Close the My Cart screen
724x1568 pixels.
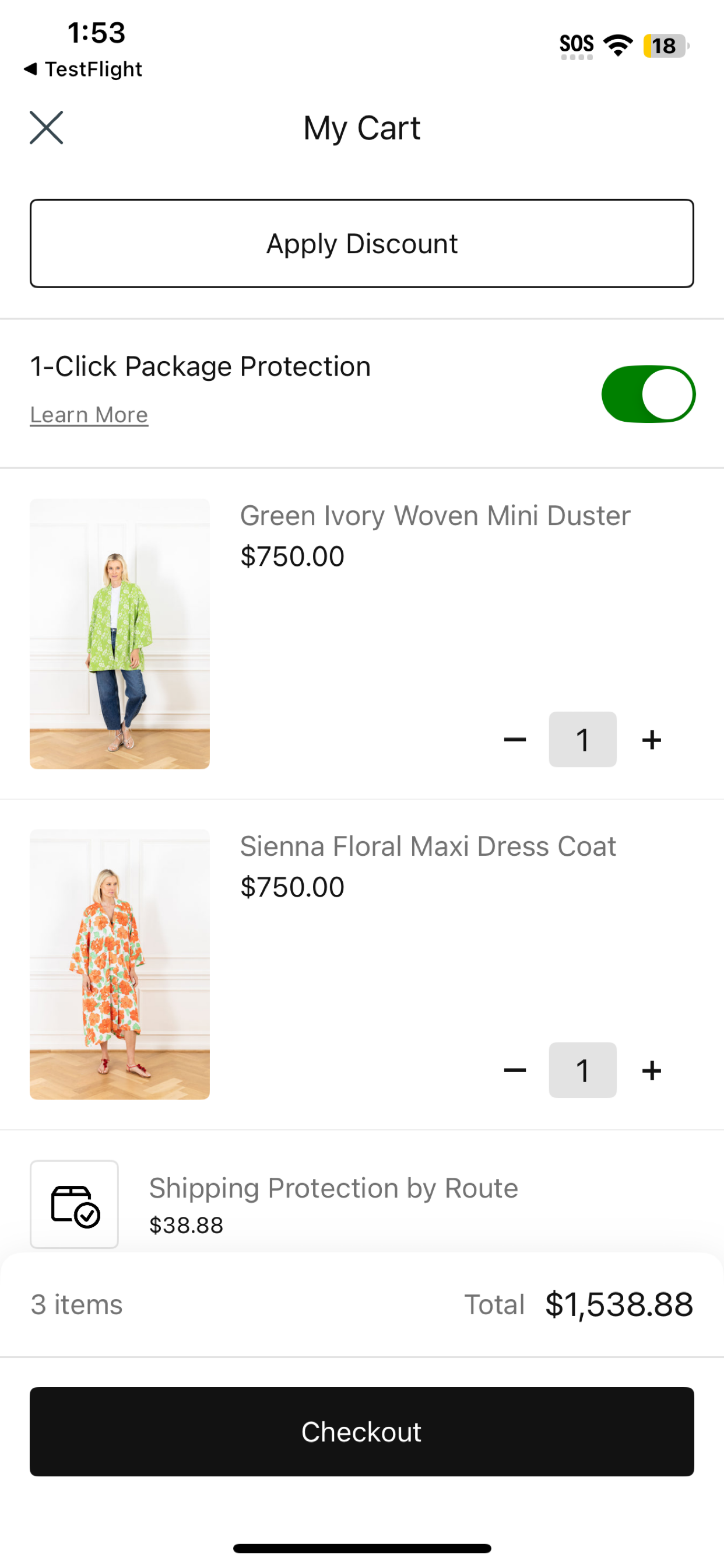[x=46, y=128]
